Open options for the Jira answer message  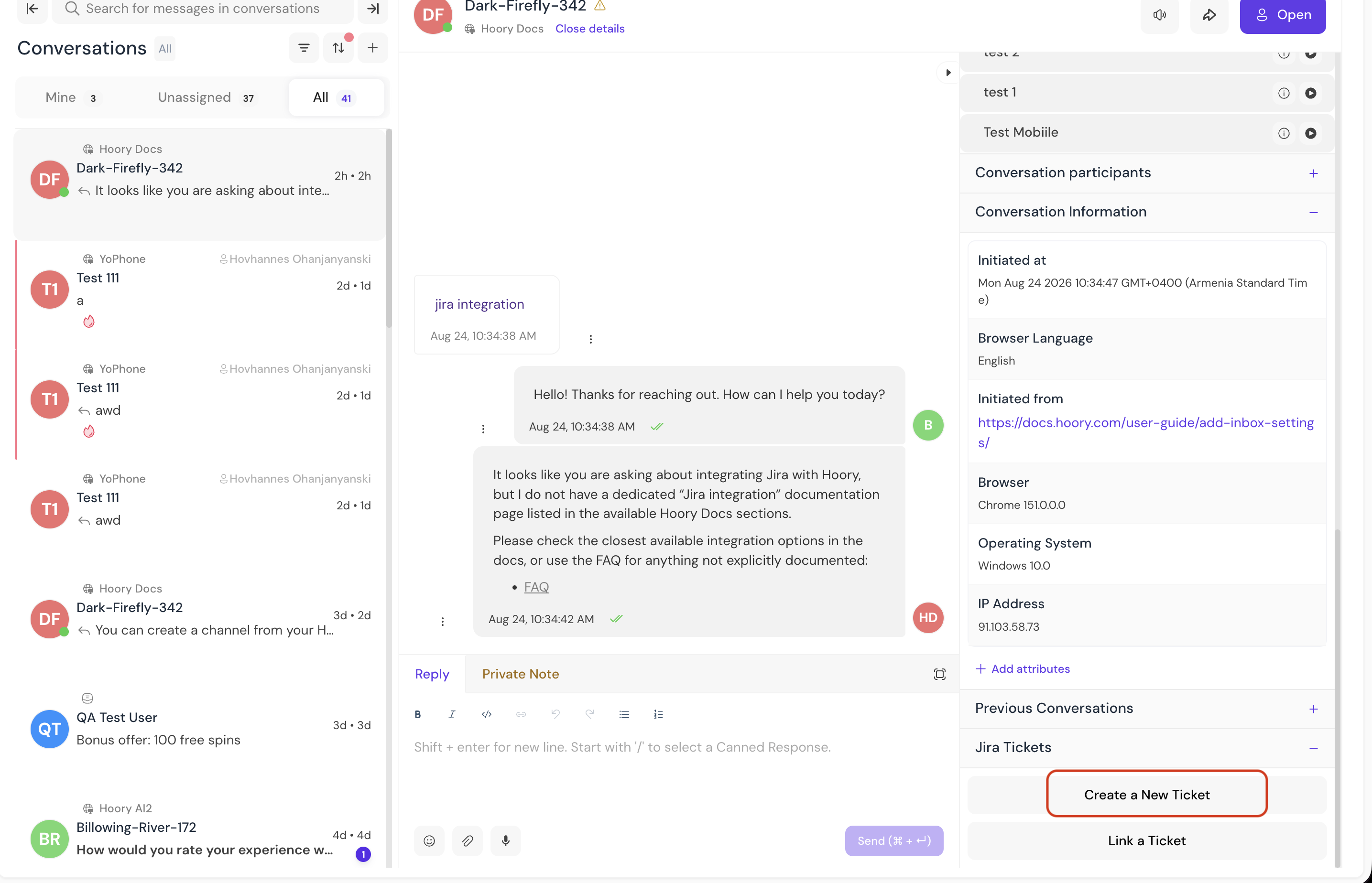(443, 622)
